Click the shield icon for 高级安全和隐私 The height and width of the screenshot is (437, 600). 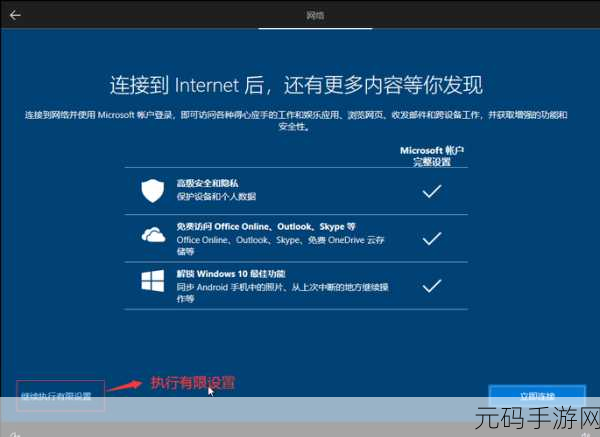[153, 190]
